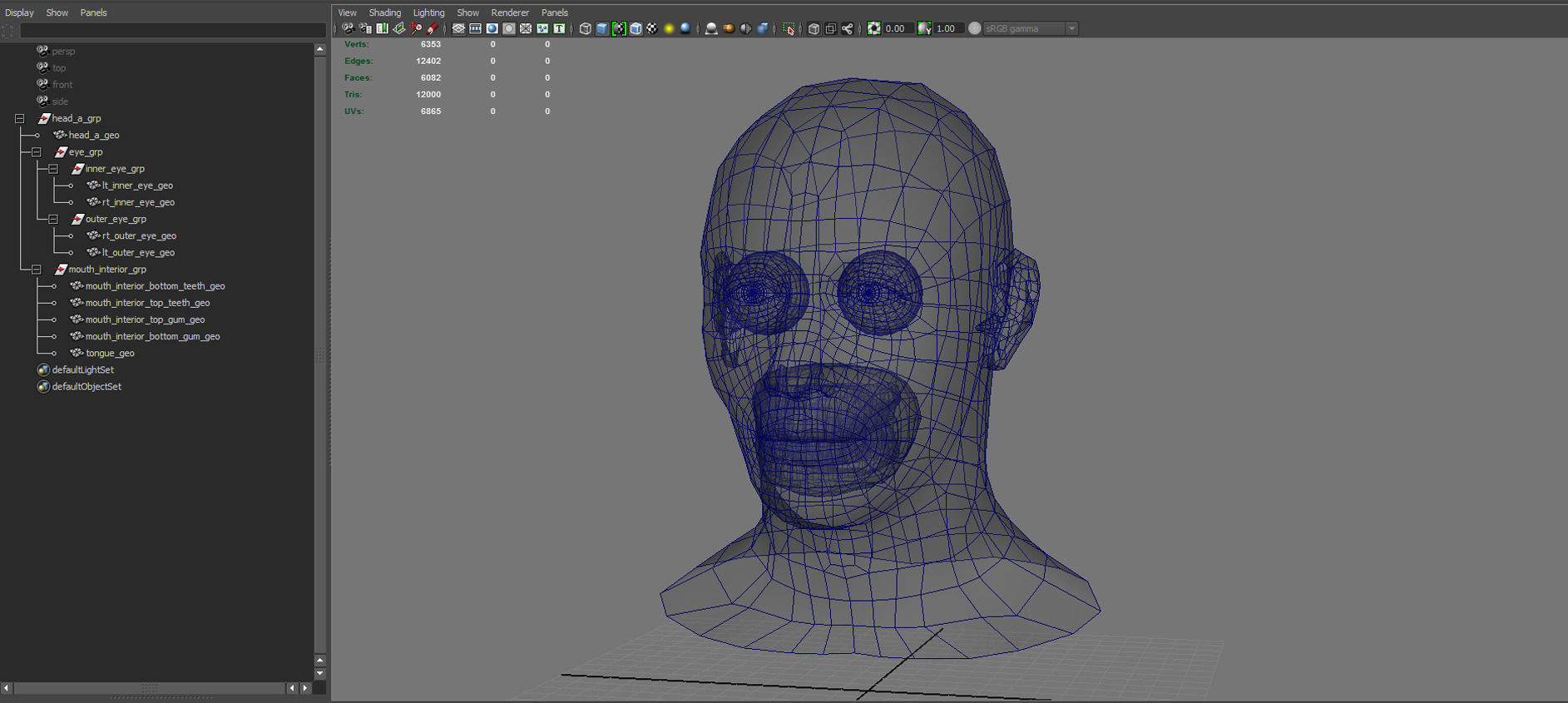Image resolution: width=1568 pixels, height=703 pixels.
Task: Click the X-Ray Joints icon
Action: point(847,28)
